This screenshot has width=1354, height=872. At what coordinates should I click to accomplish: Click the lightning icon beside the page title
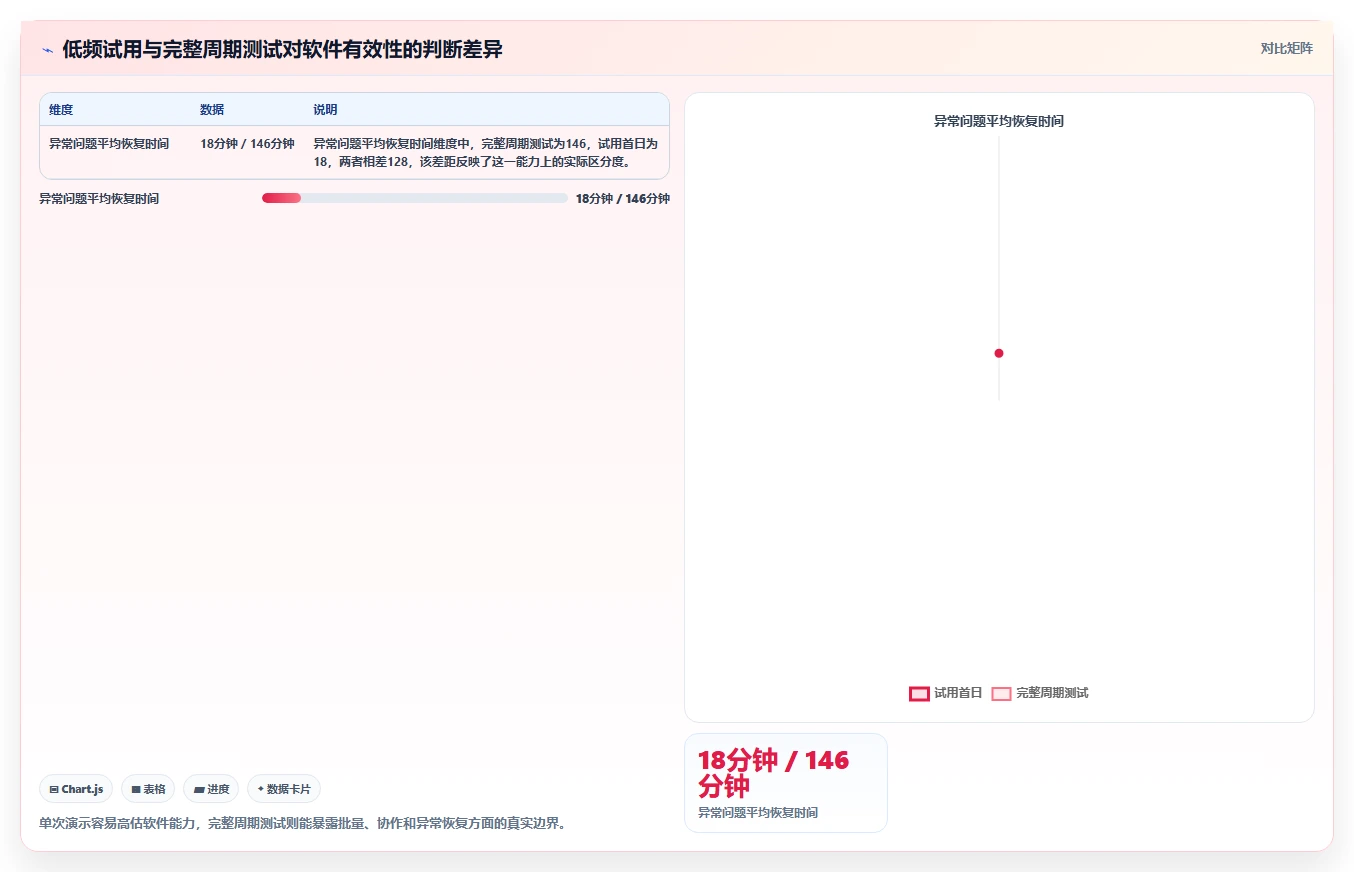click(x=47, y=50)
